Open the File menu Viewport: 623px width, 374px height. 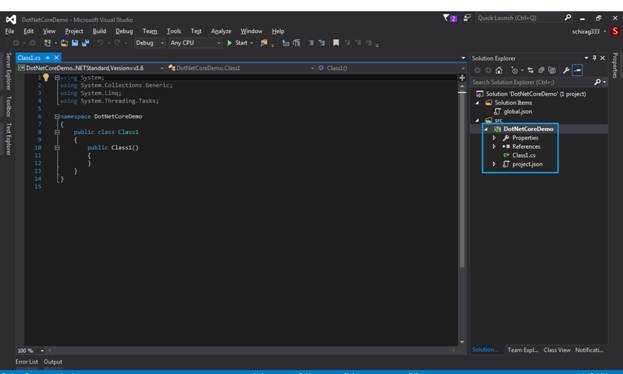click(10, 31)
